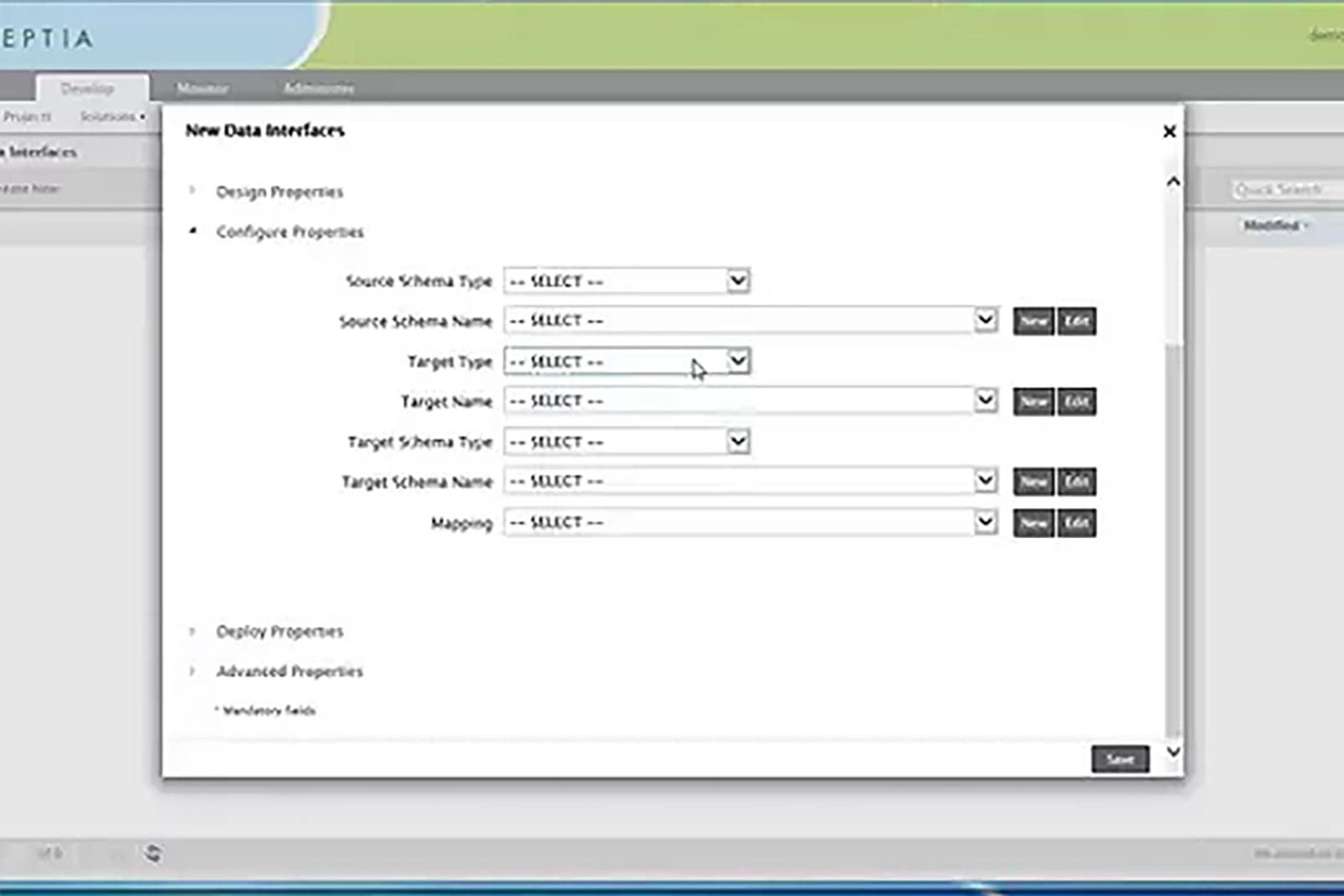The width and height of the screenshot is (1344, 896).
Task: Close the New Data Interfaces dialog
Action: 1169,132
